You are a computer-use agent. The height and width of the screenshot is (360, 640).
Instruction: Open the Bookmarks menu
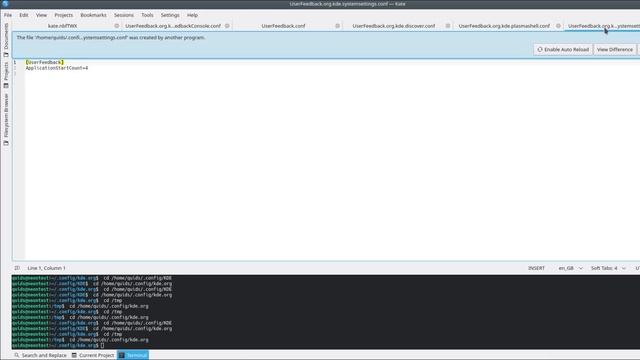pos(93,15)
